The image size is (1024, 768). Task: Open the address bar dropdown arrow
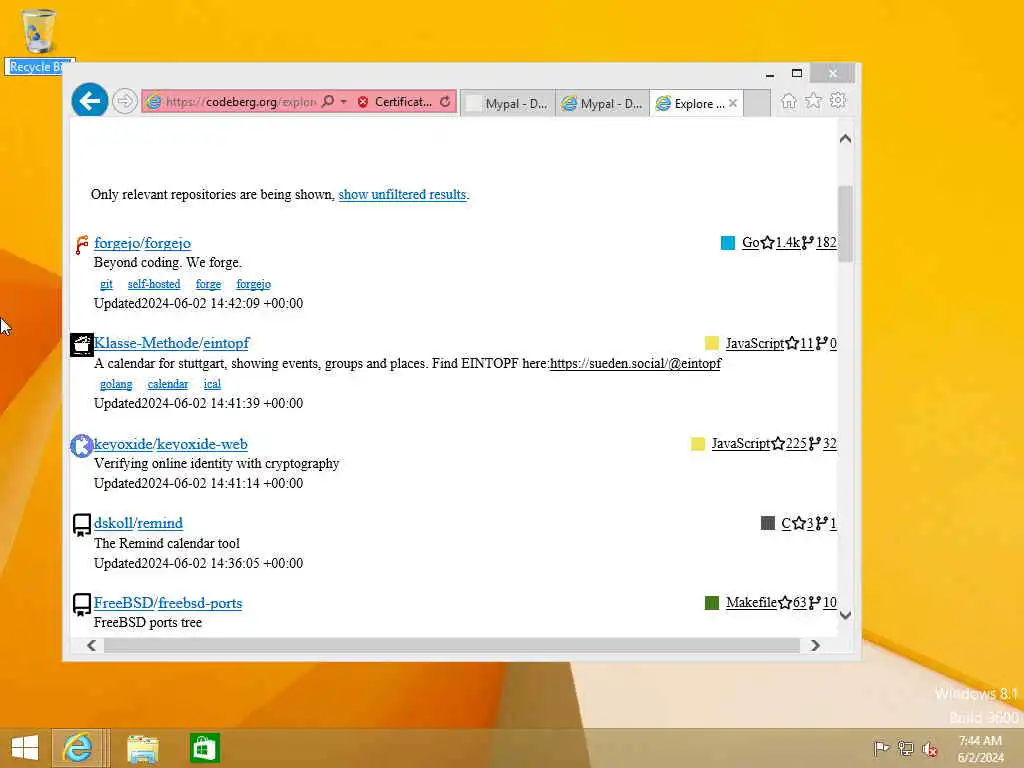(344, 102)
